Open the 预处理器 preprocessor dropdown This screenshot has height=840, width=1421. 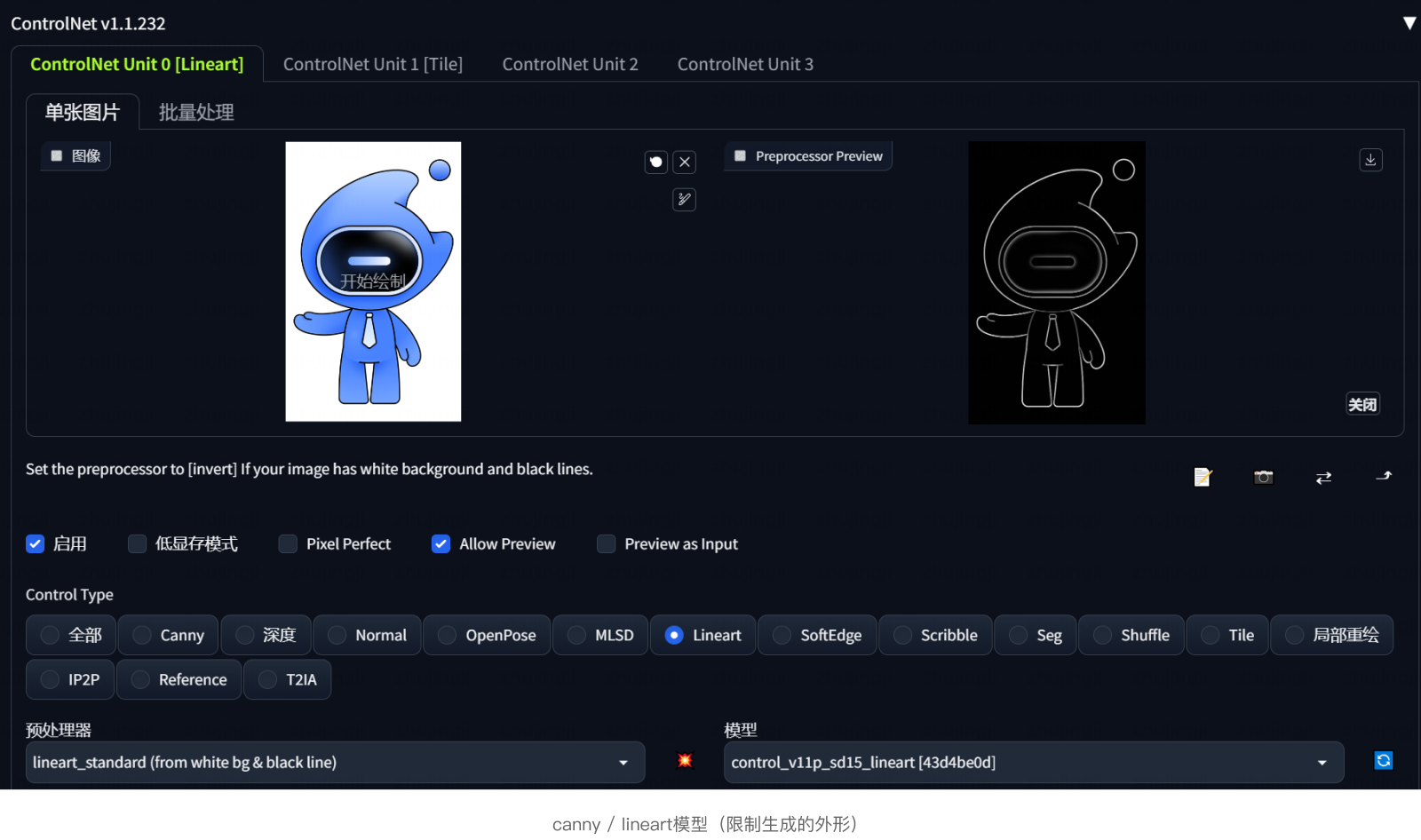[335, 762]
